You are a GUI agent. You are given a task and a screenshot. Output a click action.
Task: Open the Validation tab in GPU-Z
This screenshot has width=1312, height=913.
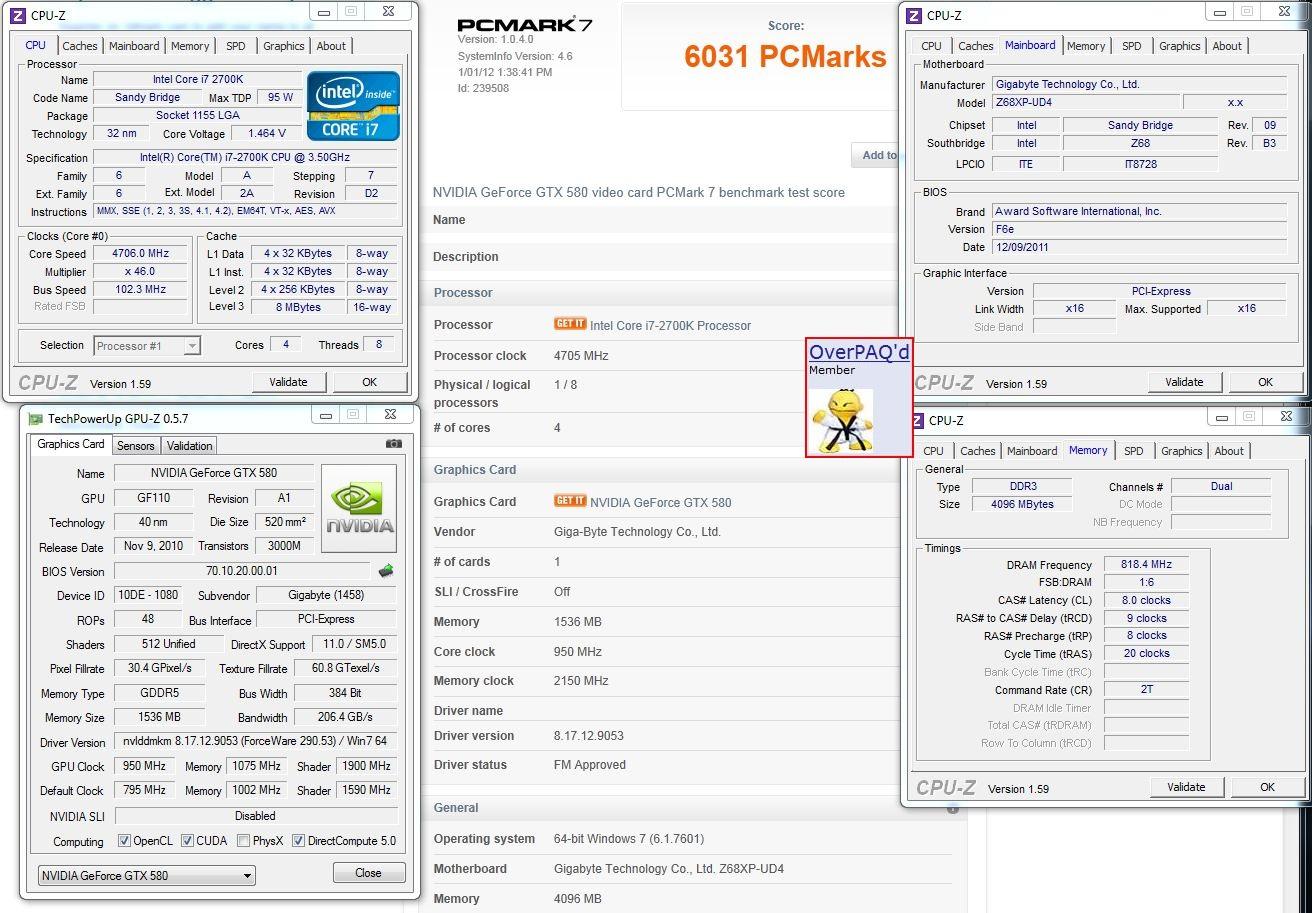click(x=189, y=446)
